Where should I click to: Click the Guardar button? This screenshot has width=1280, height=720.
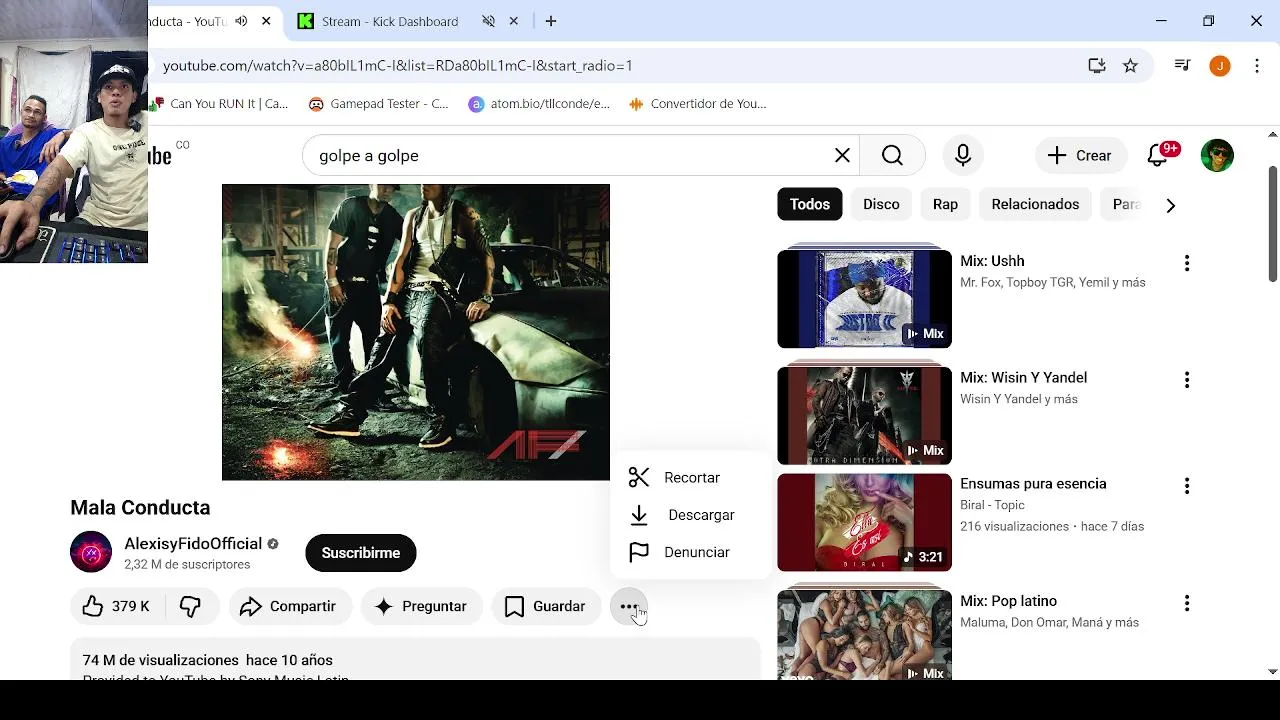click(546, 606)
